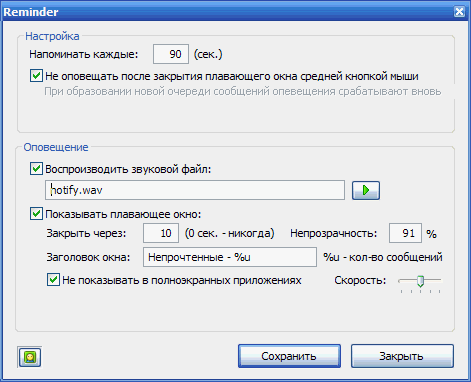Select the 'Закрыть через' seconds field
The height and width of the screenshot is (382, 471).
pyautogui.click(x=161, y=233)
